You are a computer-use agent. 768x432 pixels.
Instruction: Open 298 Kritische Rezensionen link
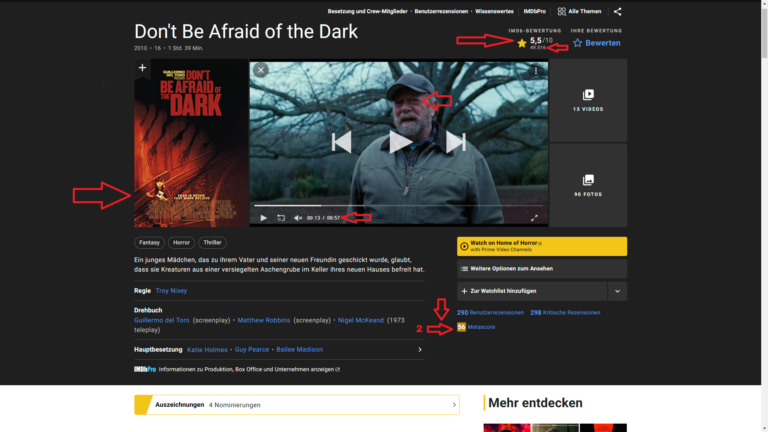pos(565,312)
